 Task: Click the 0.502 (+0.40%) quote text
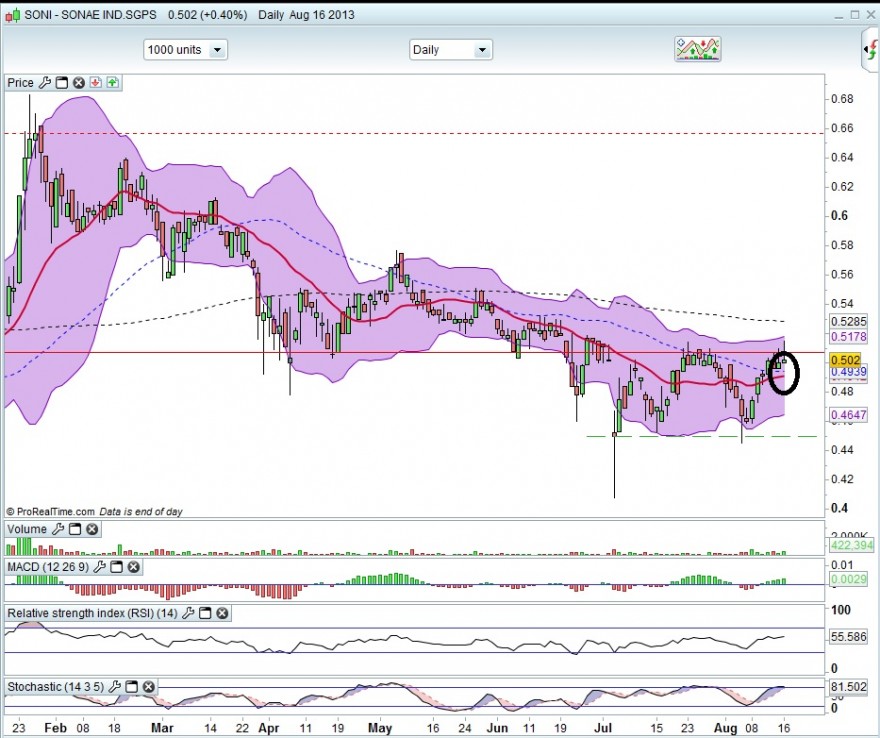pos(207,15)
